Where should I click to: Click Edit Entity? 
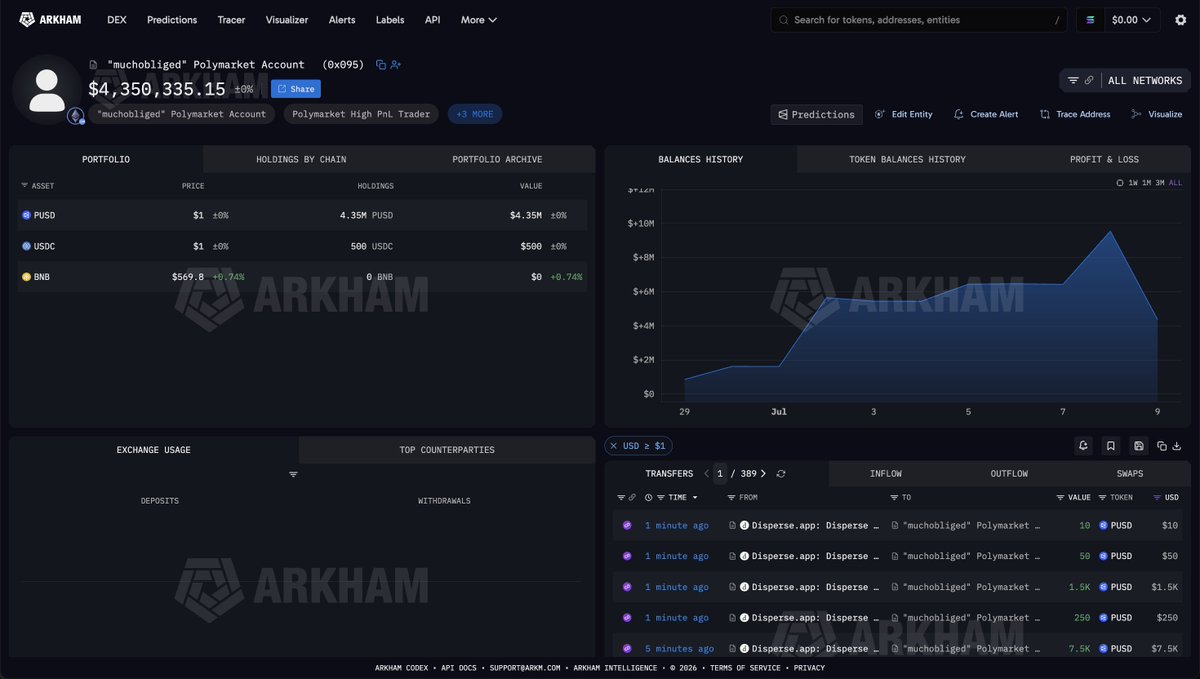tap(904, 114)
